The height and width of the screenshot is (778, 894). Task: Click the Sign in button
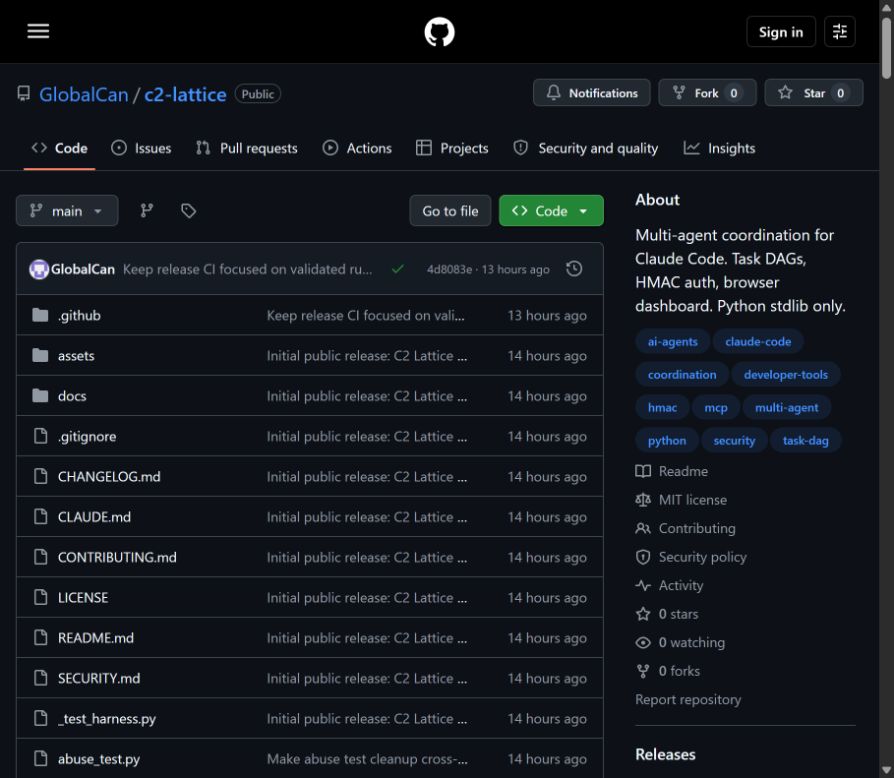(x=781, y=32)
